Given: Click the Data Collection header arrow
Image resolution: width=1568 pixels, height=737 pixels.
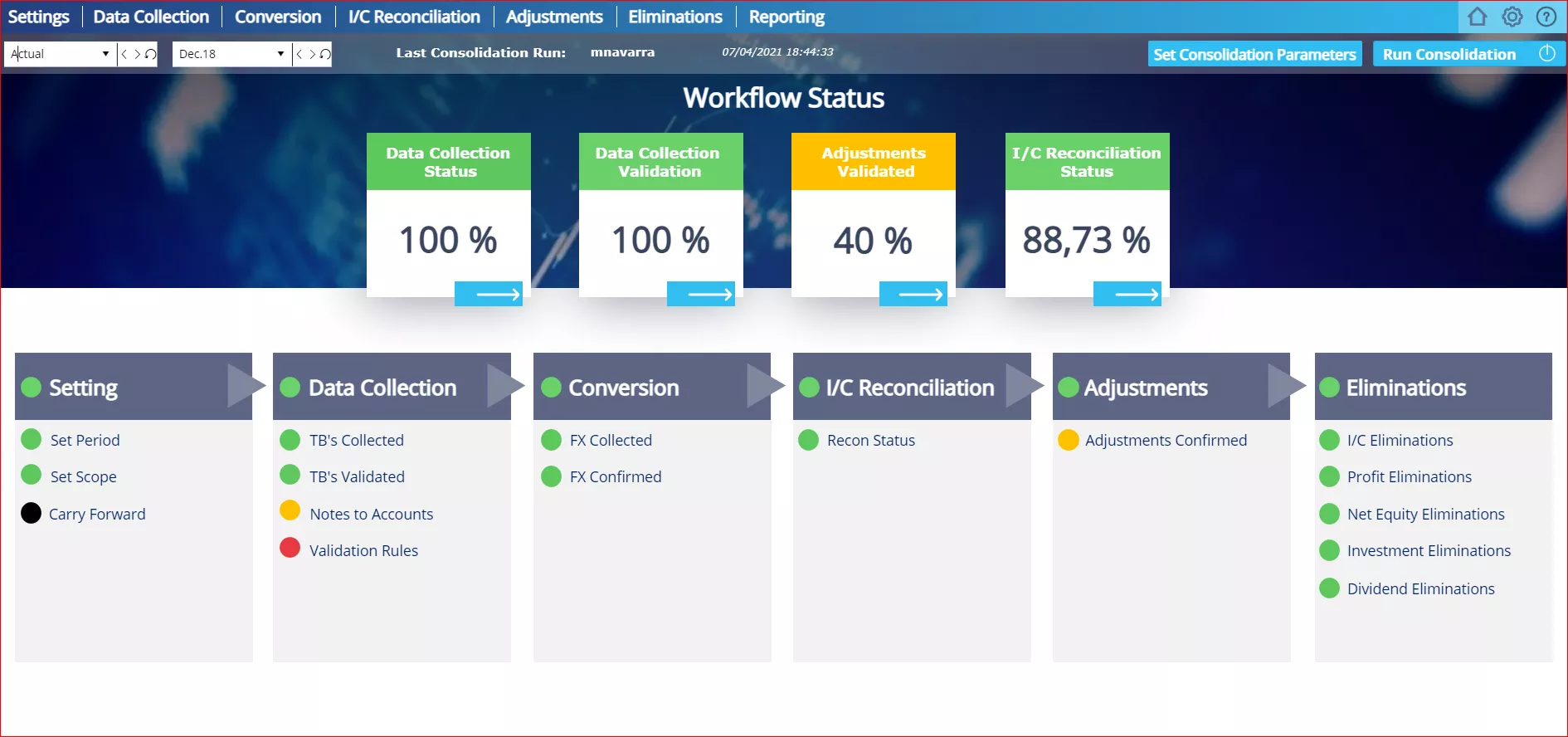Looking at the screenshot, I should click(x=505, y=385).
